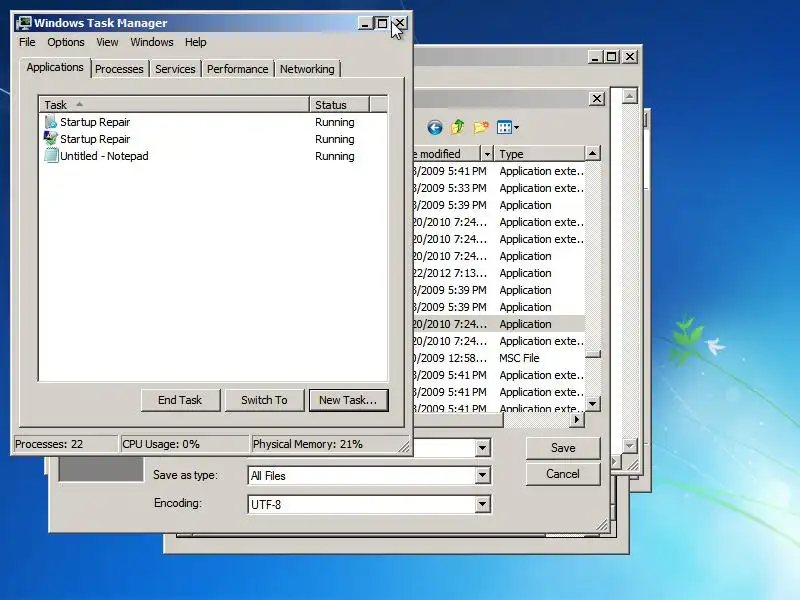Expand the Encoding UTF-8 dropdown
Image resolution: width=800 pixels, height=600 pixels.
[x=482, y=505]
